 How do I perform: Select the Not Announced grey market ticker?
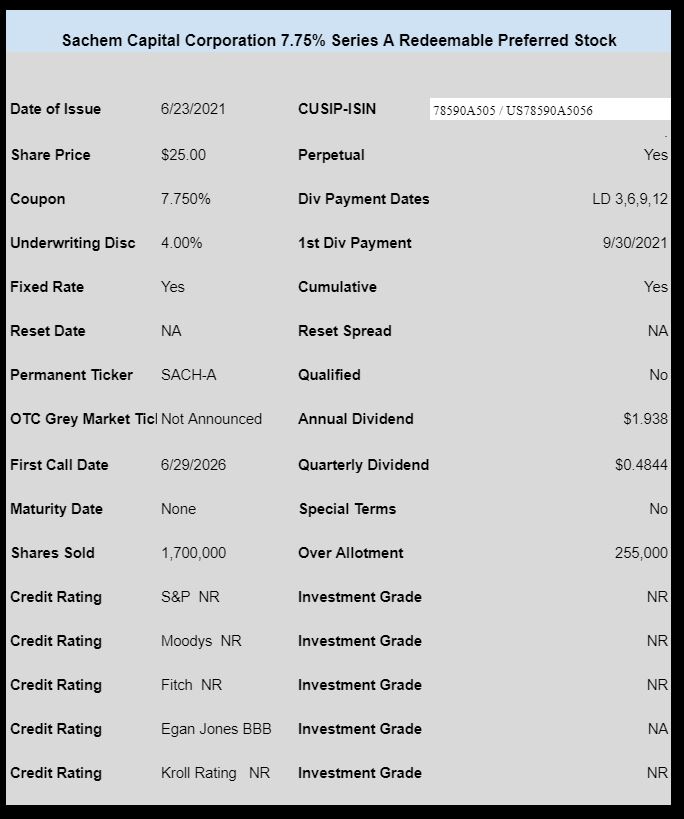[x=211, y=418]
